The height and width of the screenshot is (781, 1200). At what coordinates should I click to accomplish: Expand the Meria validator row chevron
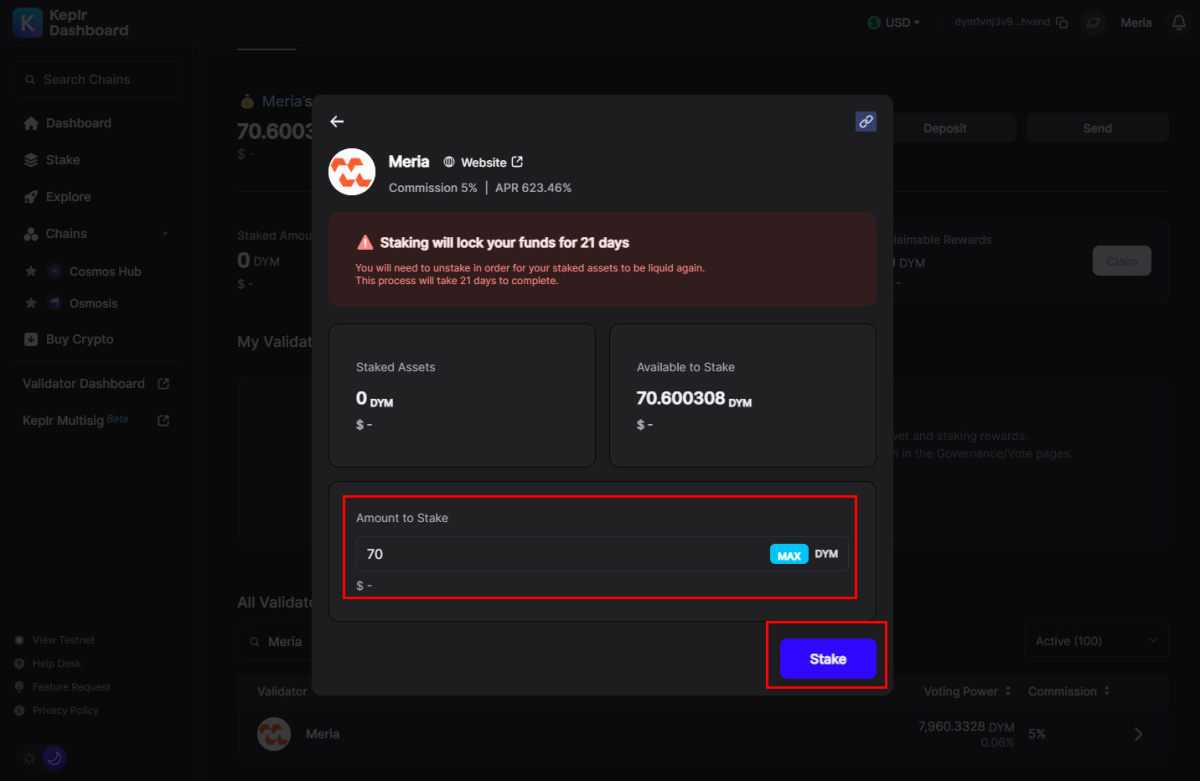[x=1139, y=734]
